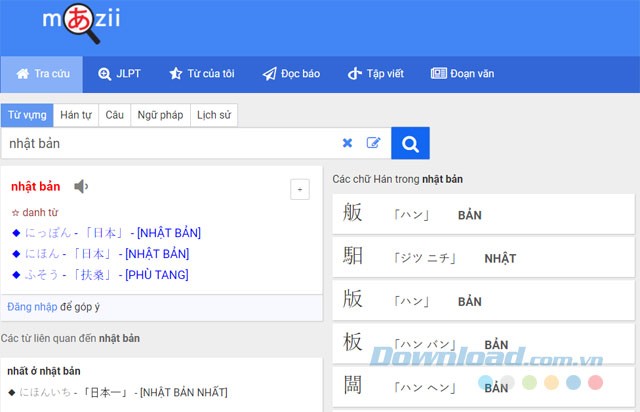
Task: Show the Lịch sử history tab
Action: pyautogui.click(x=213, y=115)
